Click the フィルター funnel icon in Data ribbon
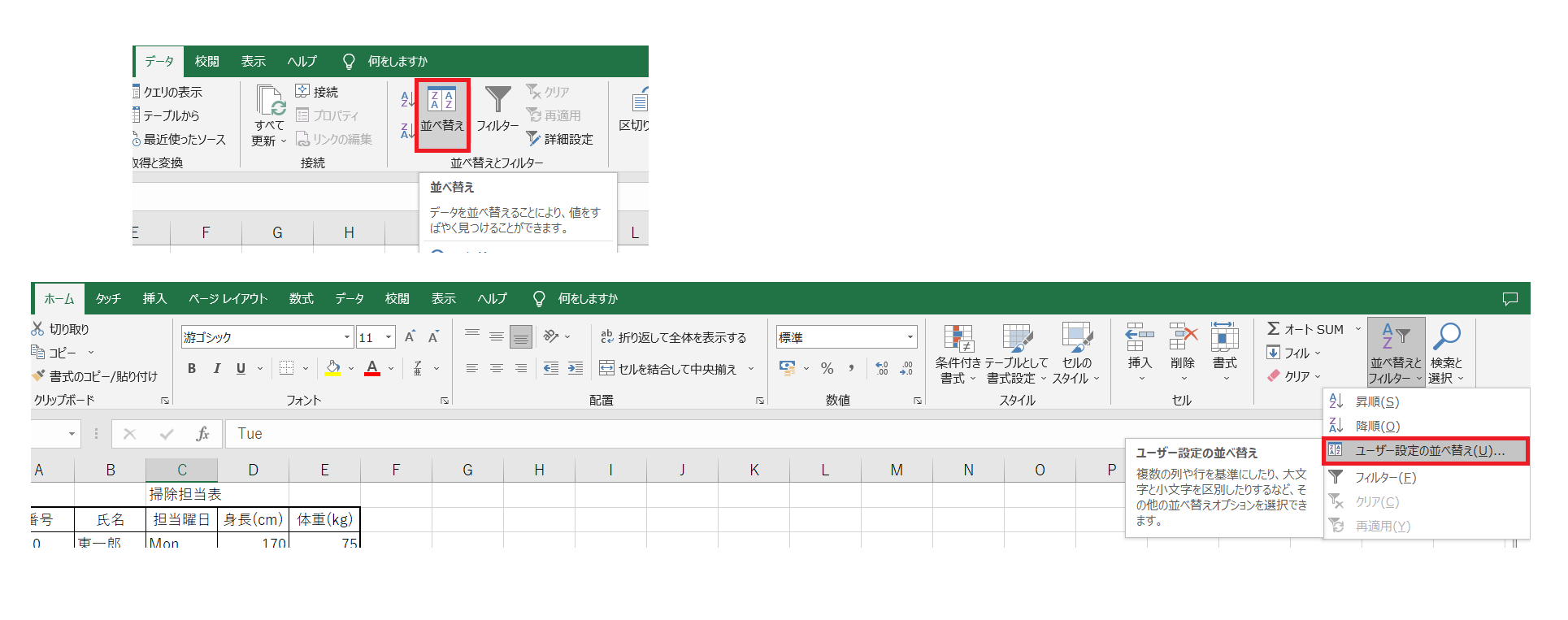The width and height of the screenshot is (1568, 620). pos(497,100)
